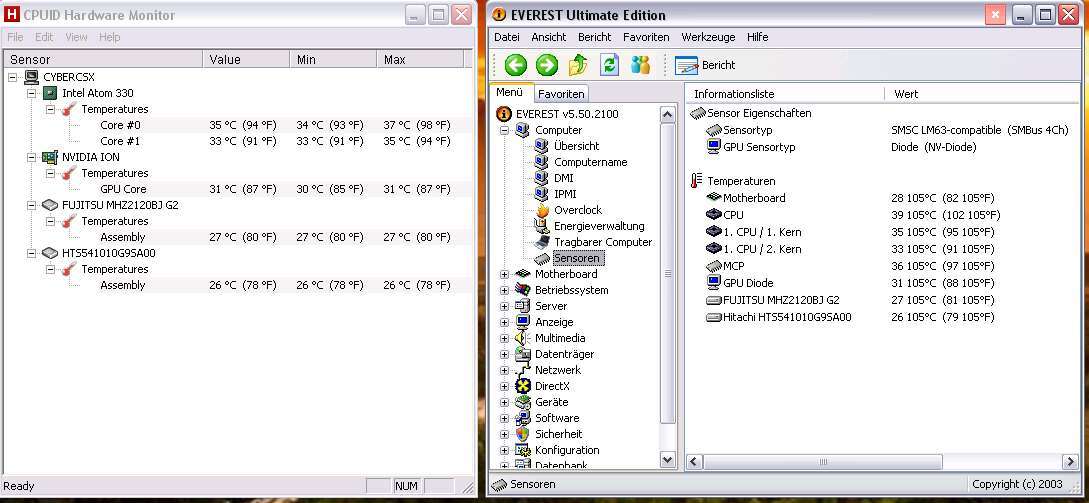Click the Software tree icon
This screenshot has height=503, width=1089.
point(523,418)
